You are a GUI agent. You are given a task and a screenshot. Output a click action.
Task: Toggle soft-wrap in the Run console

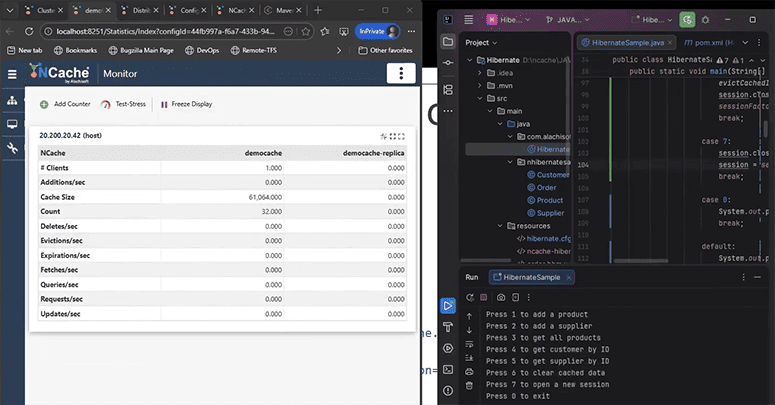click(x=469, y=343)
